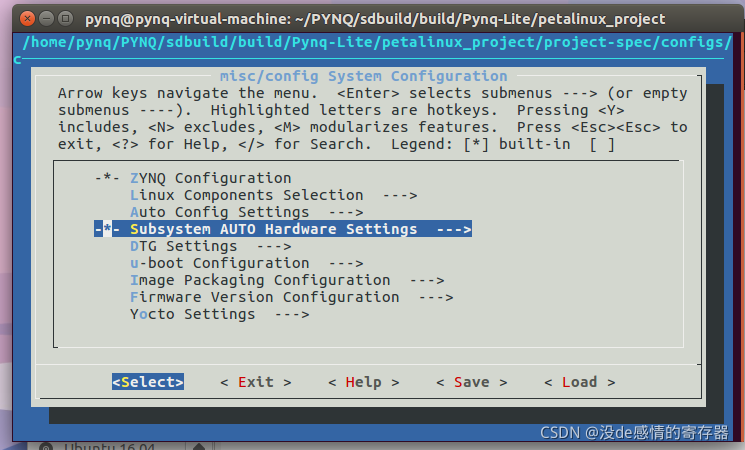Click the Help button
Image resolution: width=745 pixels, height=450 pixels.
(x=363, y=382)
